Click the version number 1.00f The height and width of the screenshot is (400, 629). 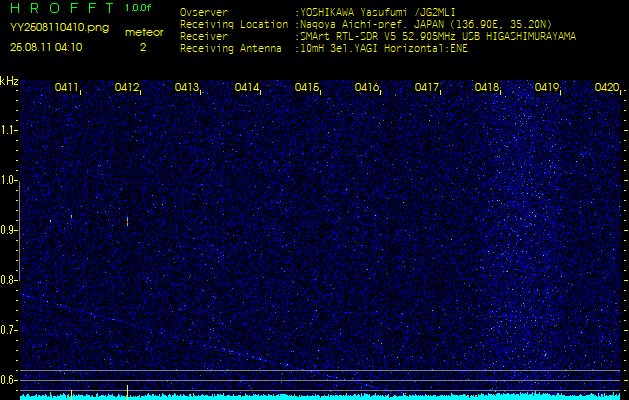138,8
